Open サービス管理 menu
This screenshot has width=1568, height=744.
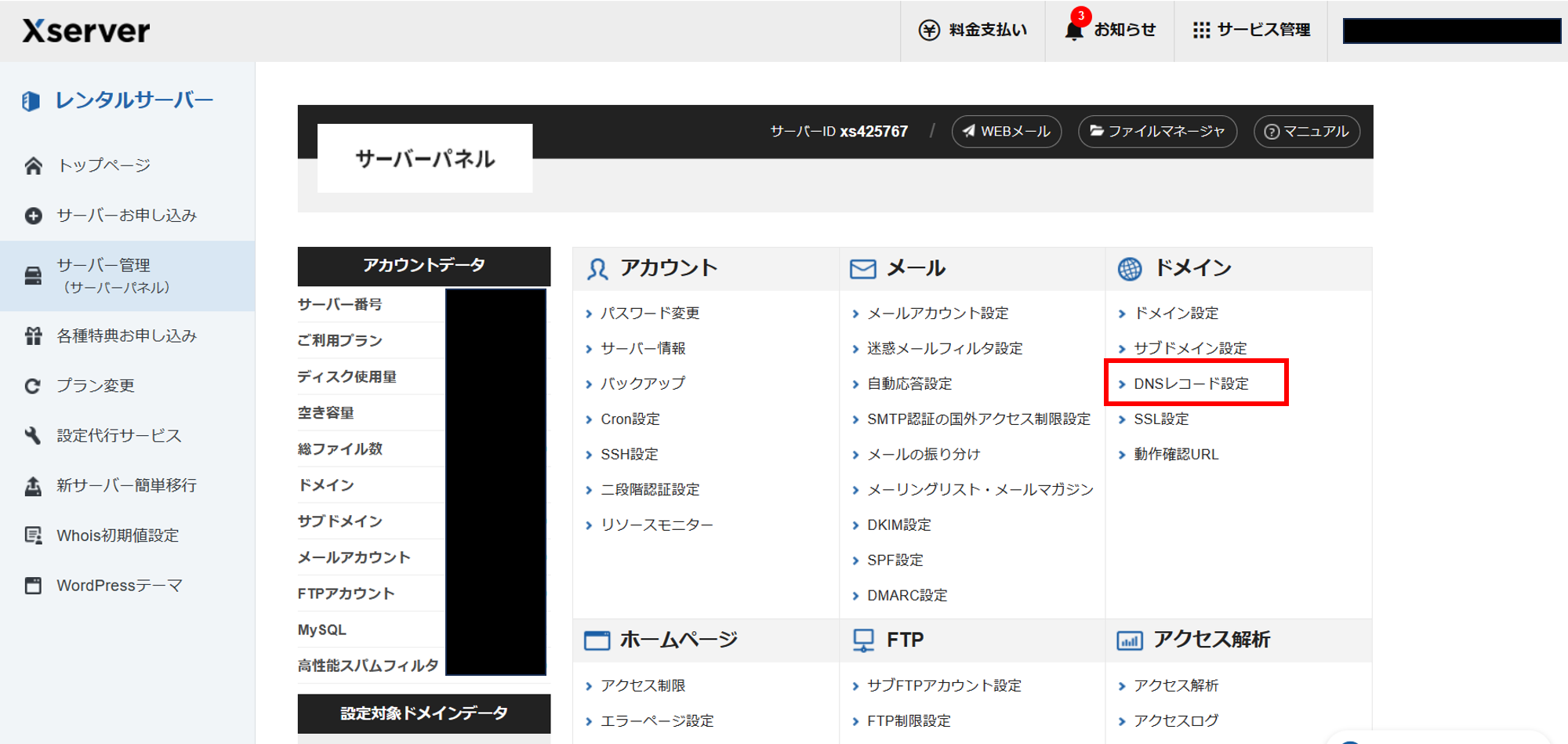coord(1251,30)
